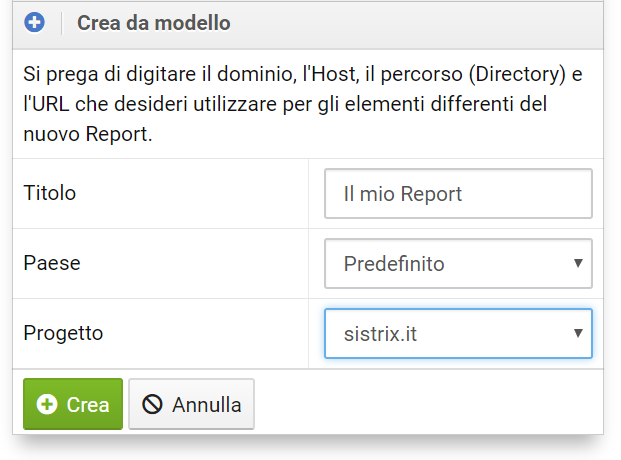Image resolution: width=621 pixels, height=460 pixels.
Task: Click the Titolo field label
Action: [49, 193]
